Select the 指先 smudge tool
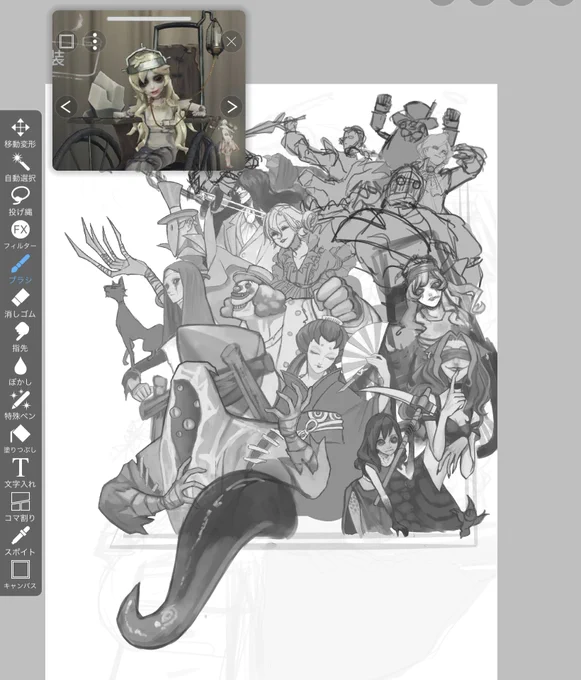This screenshot has width=581, height=680. click(20, 337)
